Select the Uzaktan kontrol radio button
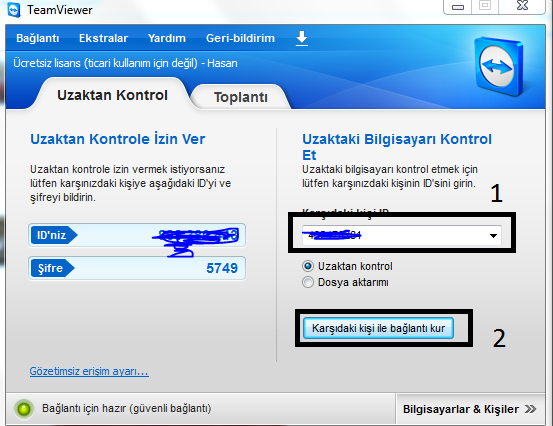The image size is (553, 426). [x=308, y=266]
